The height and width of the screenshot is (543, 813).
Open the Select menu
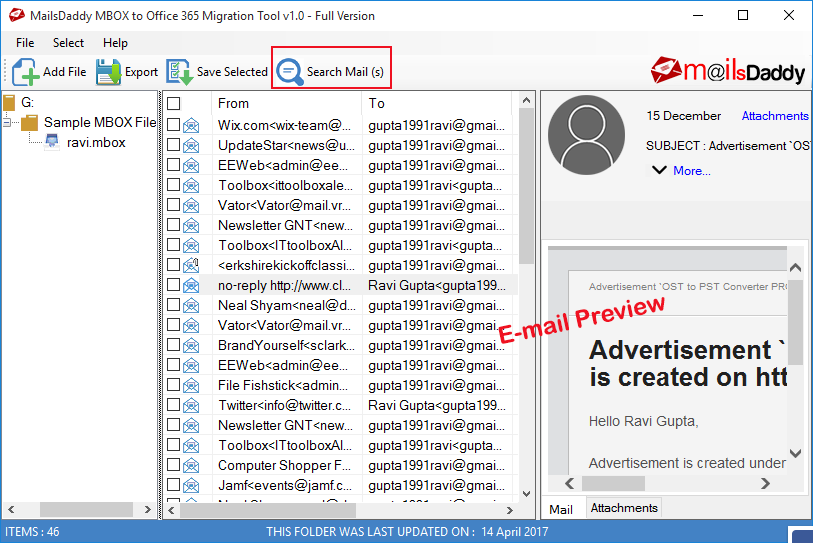(68, 43)
